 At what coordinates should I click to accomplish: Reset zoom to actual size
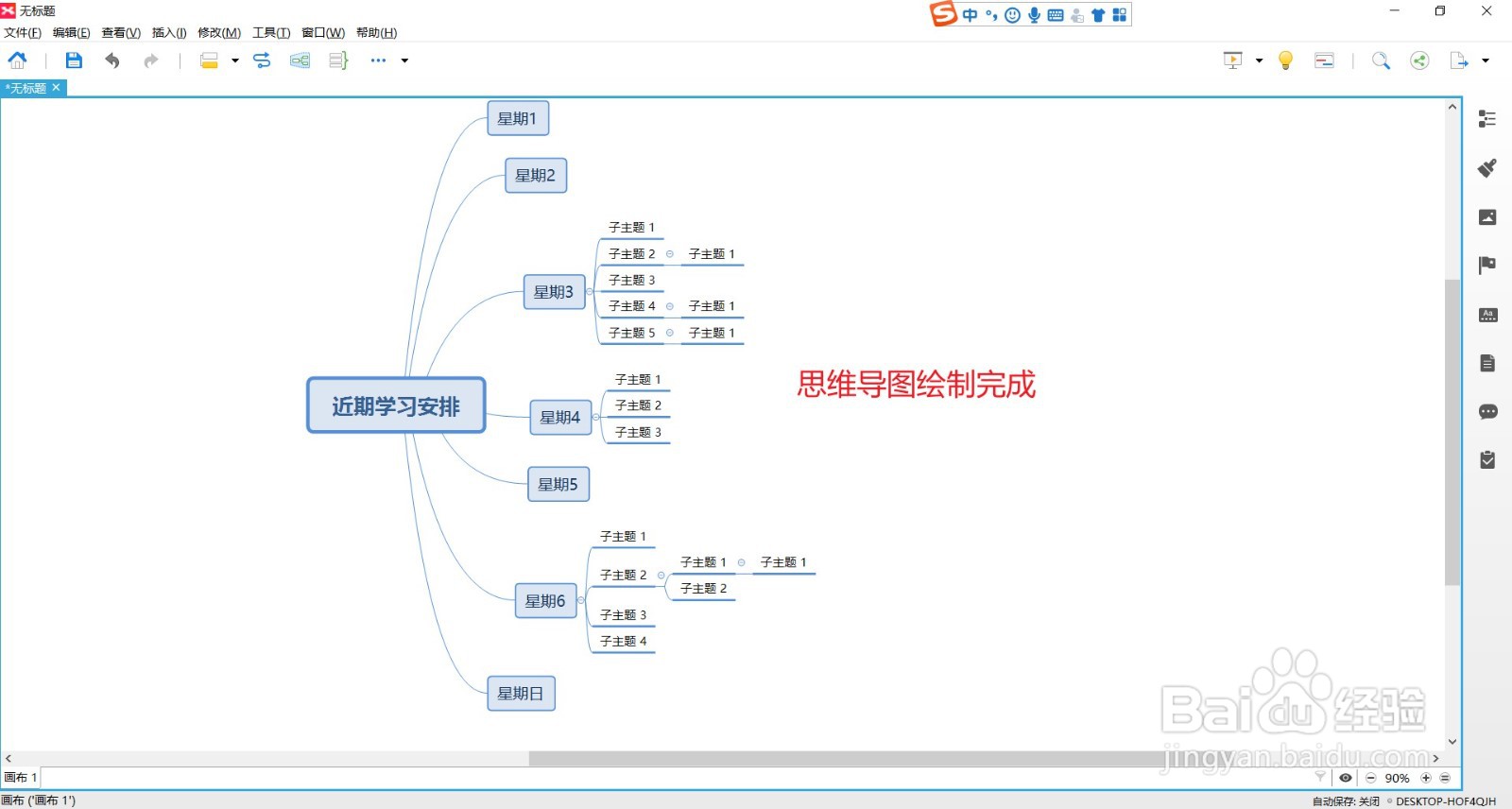[x=1445, y=778]
